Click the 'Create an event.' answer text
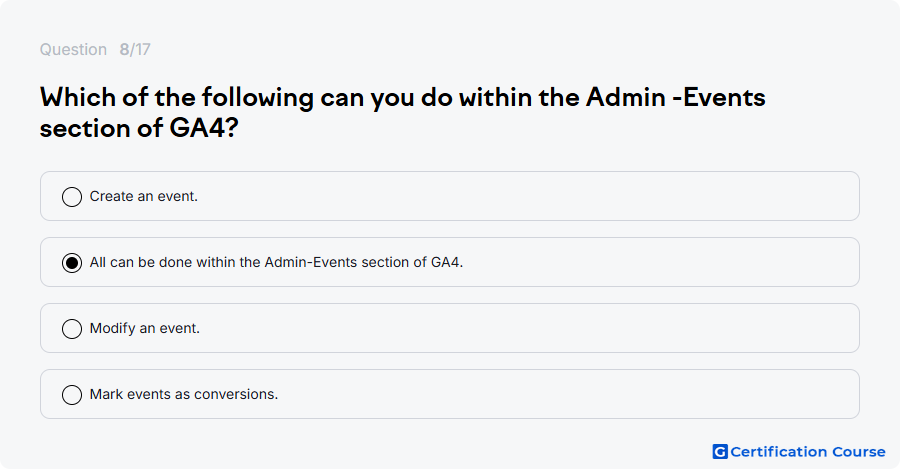900x469 pixels. pyautogui.click(x=143, y=196)
